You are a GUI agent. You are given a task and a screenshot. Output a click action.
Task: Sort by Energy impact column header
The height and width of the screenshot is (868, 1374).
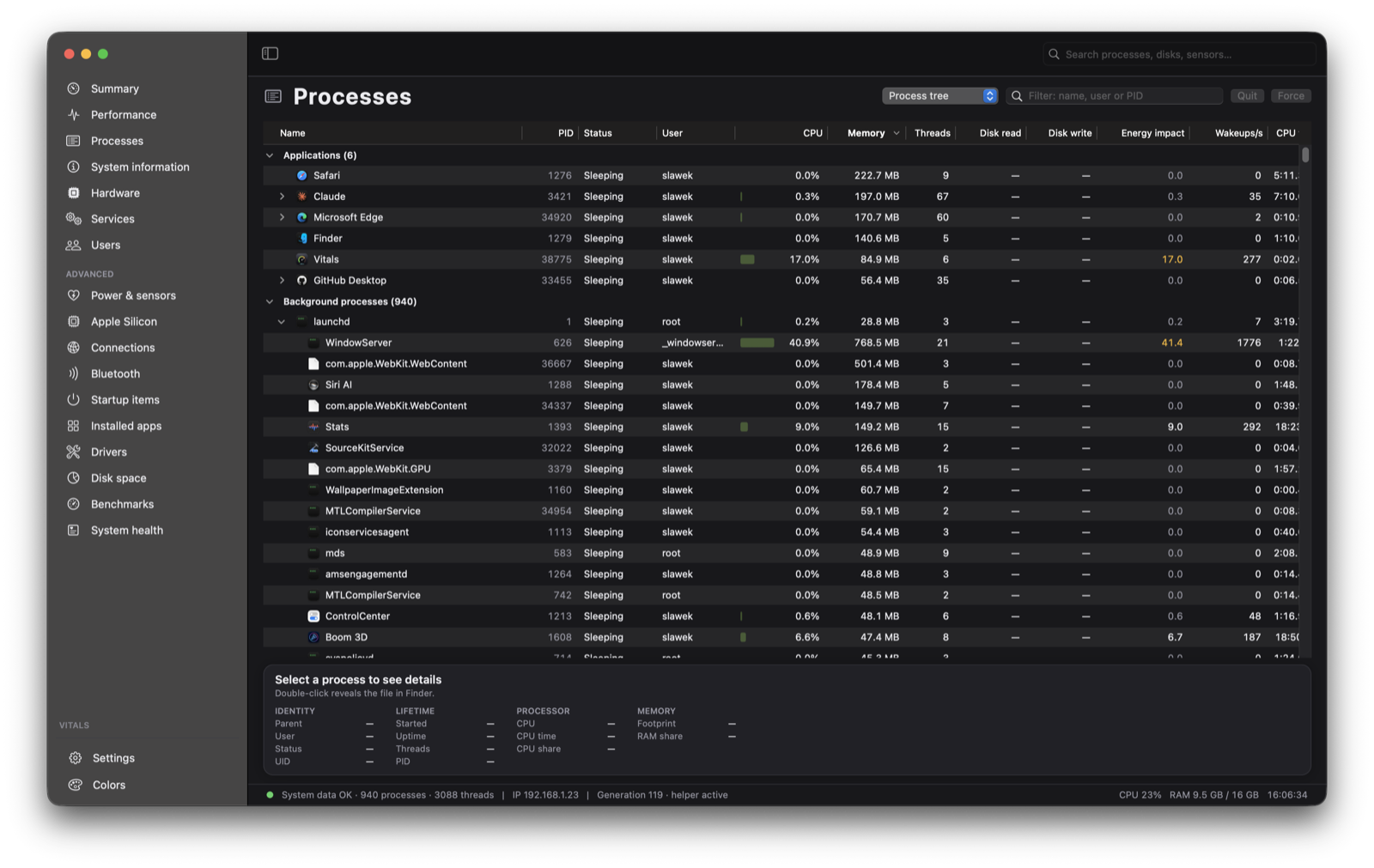coord(1152,133)
